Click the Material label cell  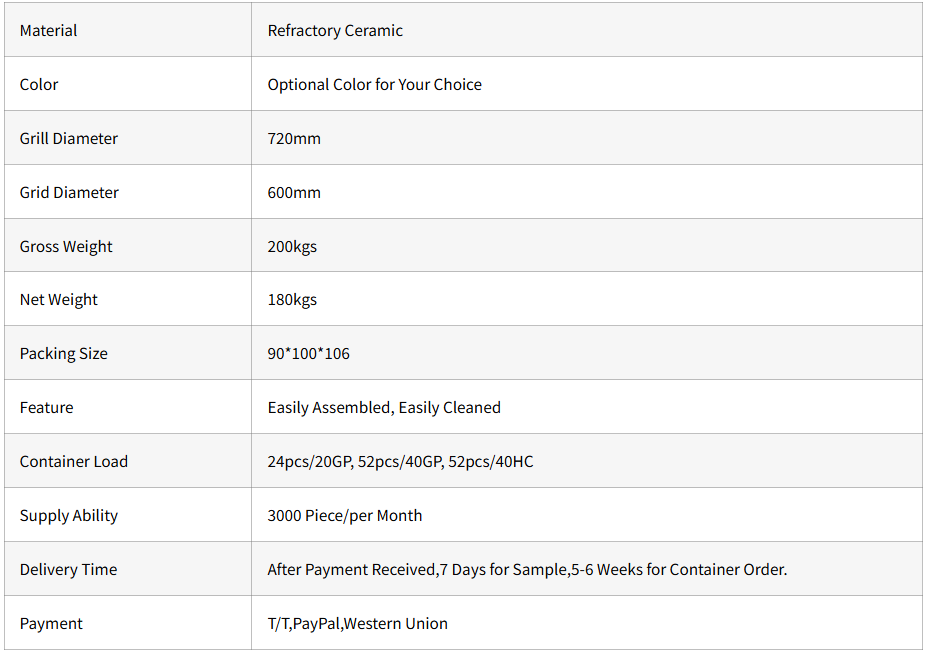click(48, 31)
